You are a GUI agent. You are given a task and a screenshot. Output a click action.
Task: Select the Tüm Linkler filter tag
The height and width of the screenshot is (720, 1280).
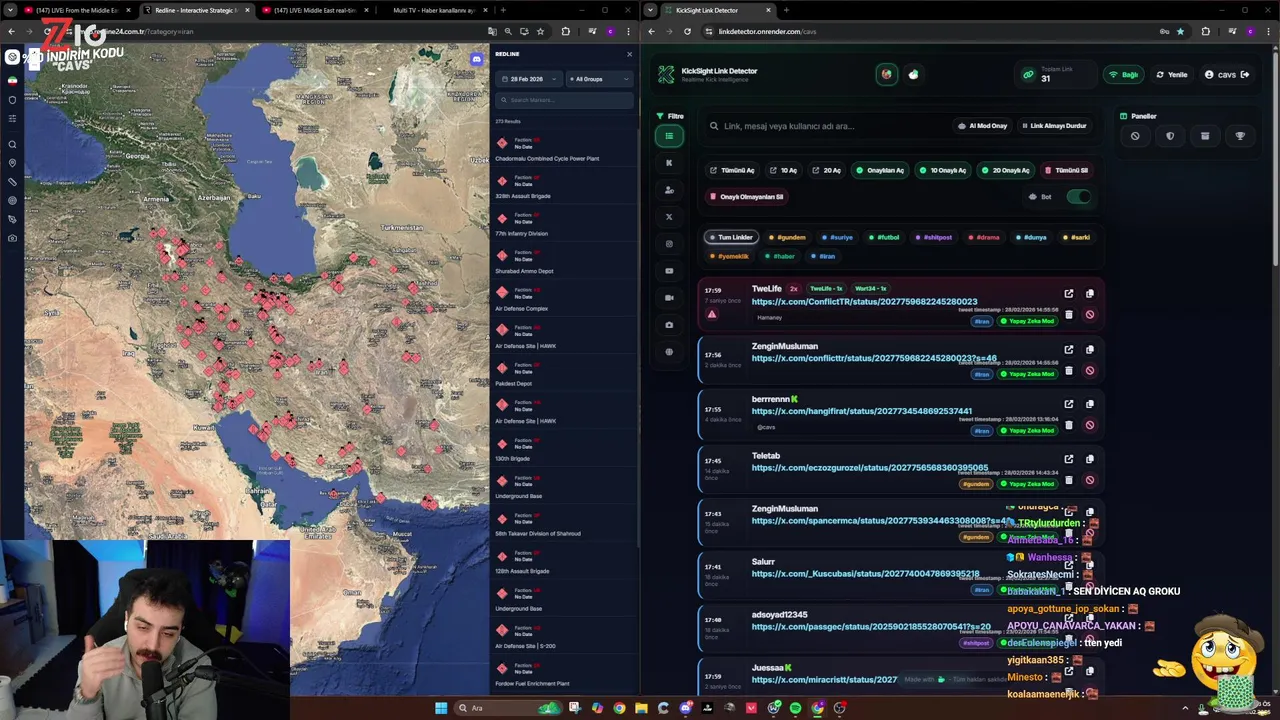(x=730, y=238)
